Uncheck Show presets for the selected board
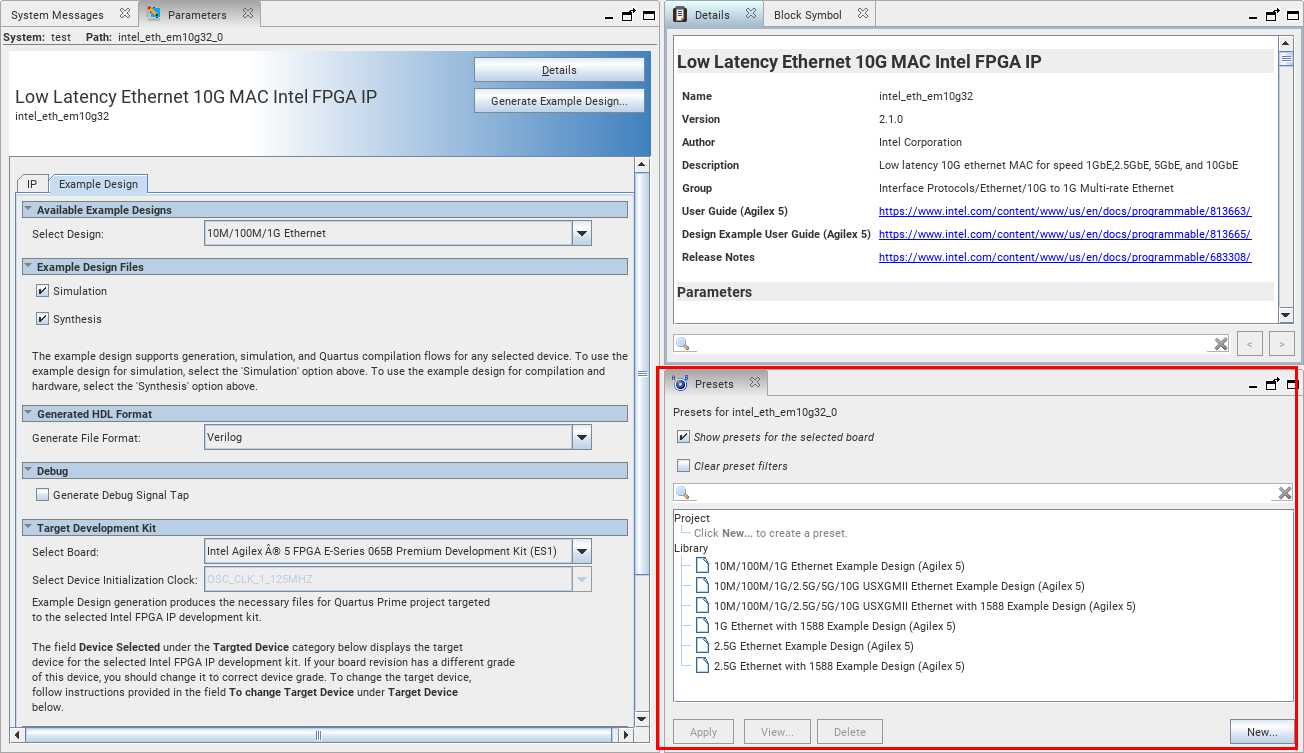Viewport: 1304px width, 753px height. pos(683,437)
